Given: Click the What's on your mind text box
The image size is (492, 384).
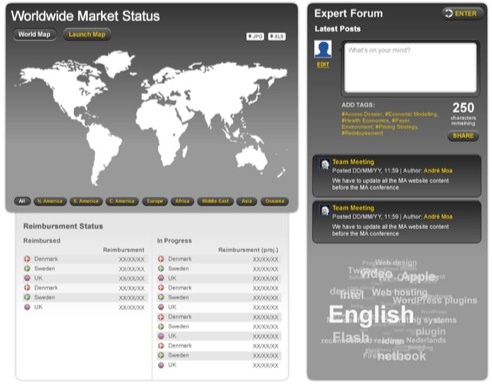Looking at the screenshot, I should click(x=410, y=68).
